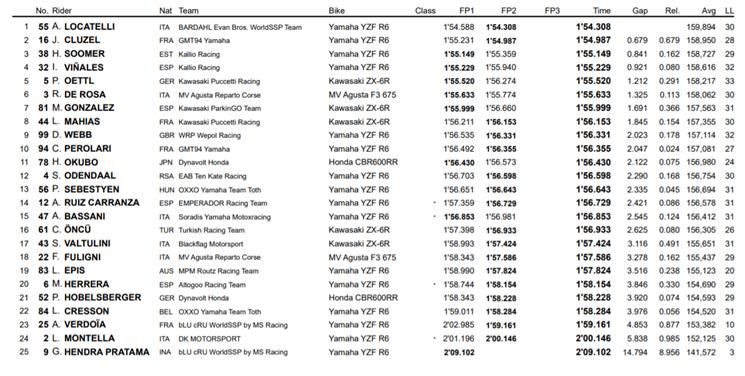745x376 pixels.
Task: Click rider SOOMER in third place
Action: [85, 54]
